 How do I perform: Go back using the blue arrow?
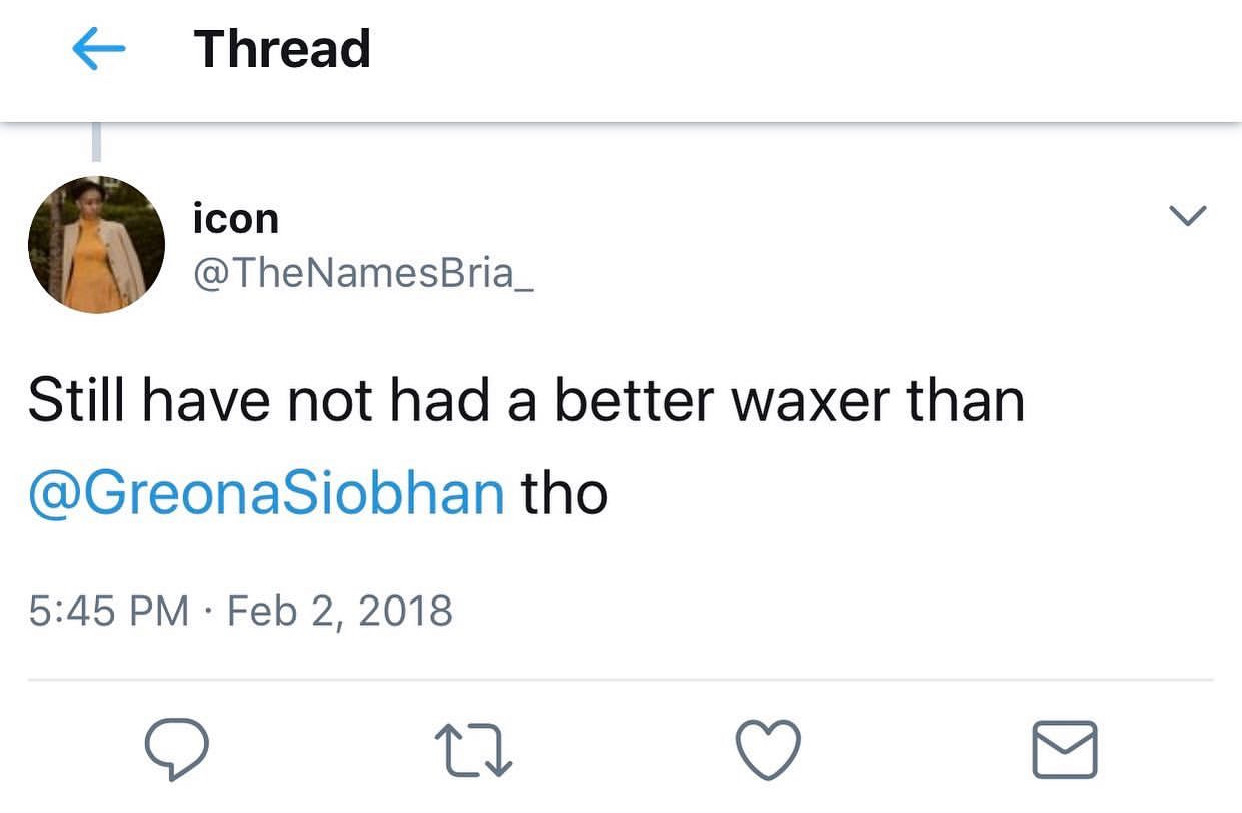point(99,50)
